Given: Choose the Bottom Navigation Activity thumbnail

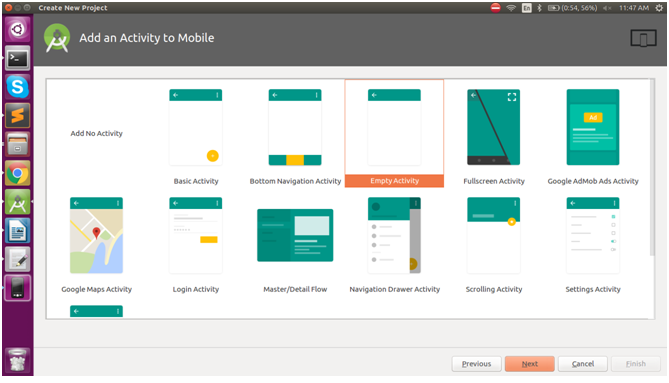Looking at the screenshot, I should click(x=295, y=127).
